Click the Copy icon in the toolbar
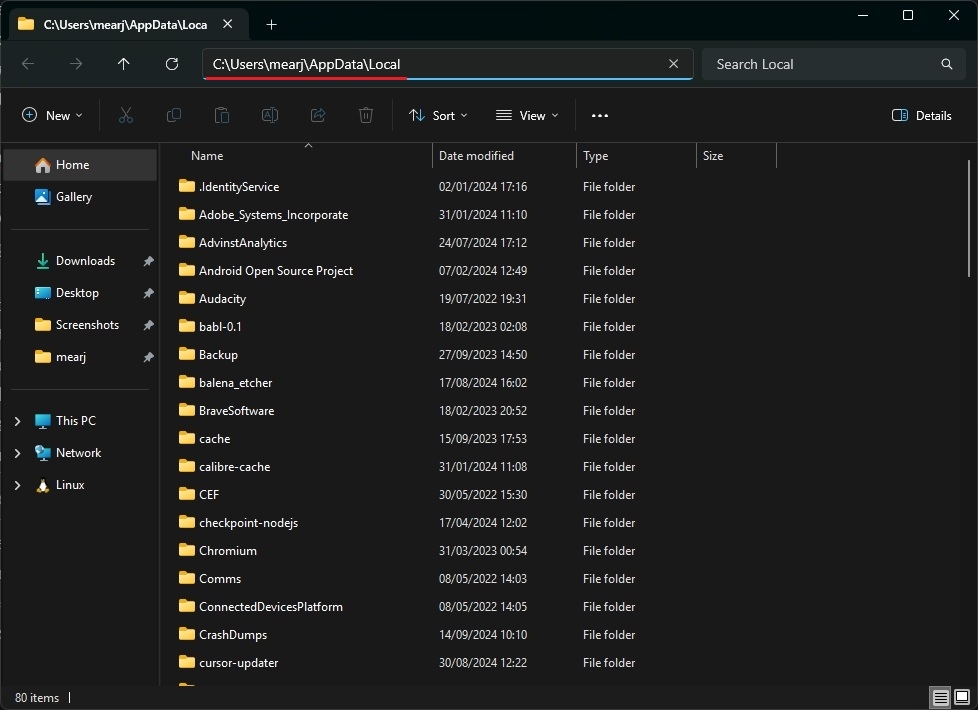978x710 pixels. (174, 115)
